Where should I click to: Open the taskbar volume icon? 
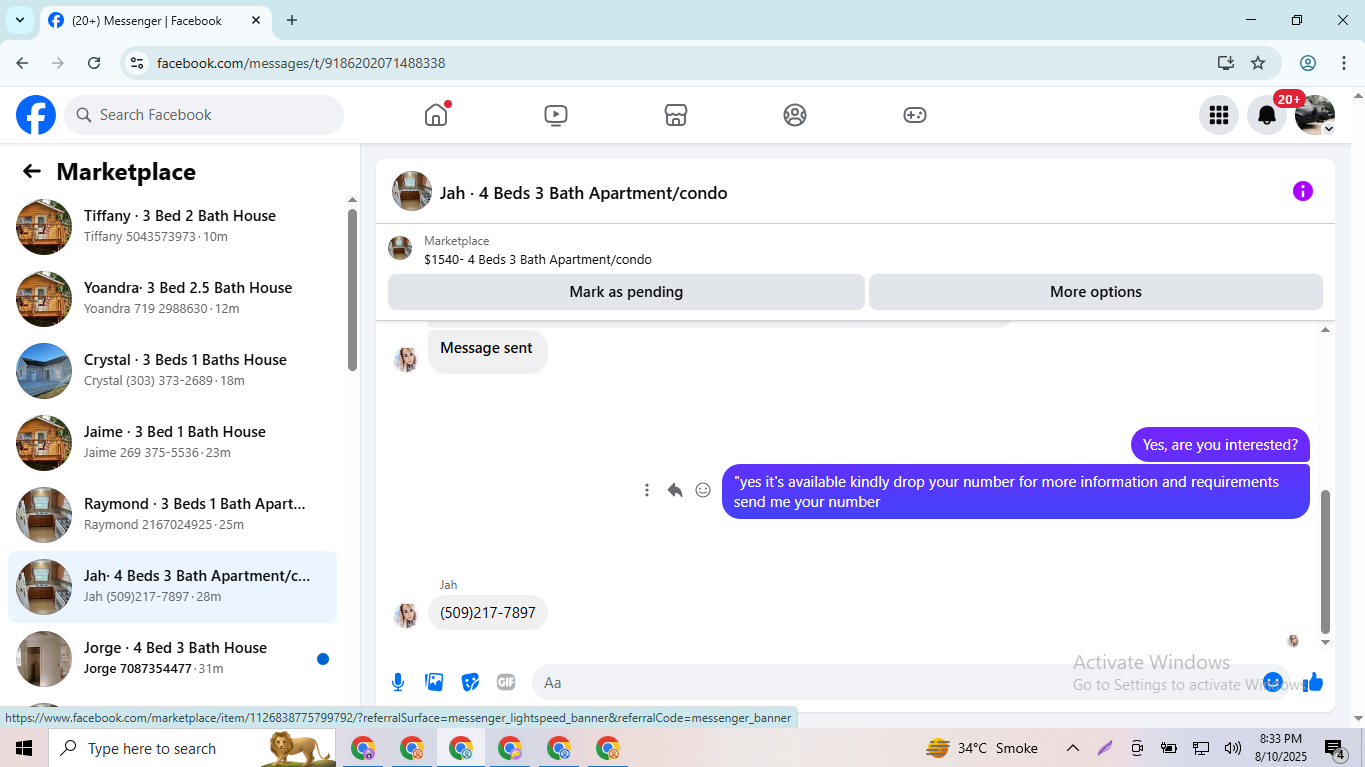1233,748
